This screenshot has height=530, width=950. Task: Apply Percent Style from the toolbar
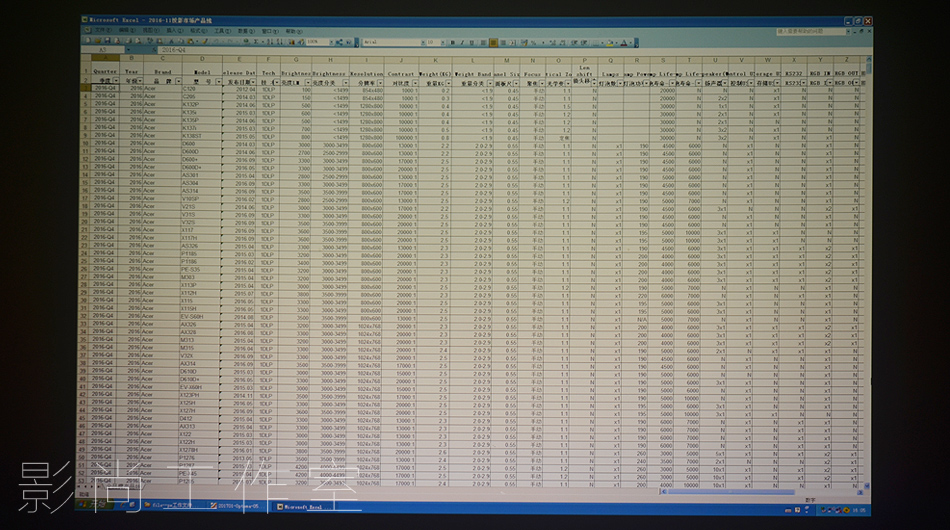(x=534, y=42)
